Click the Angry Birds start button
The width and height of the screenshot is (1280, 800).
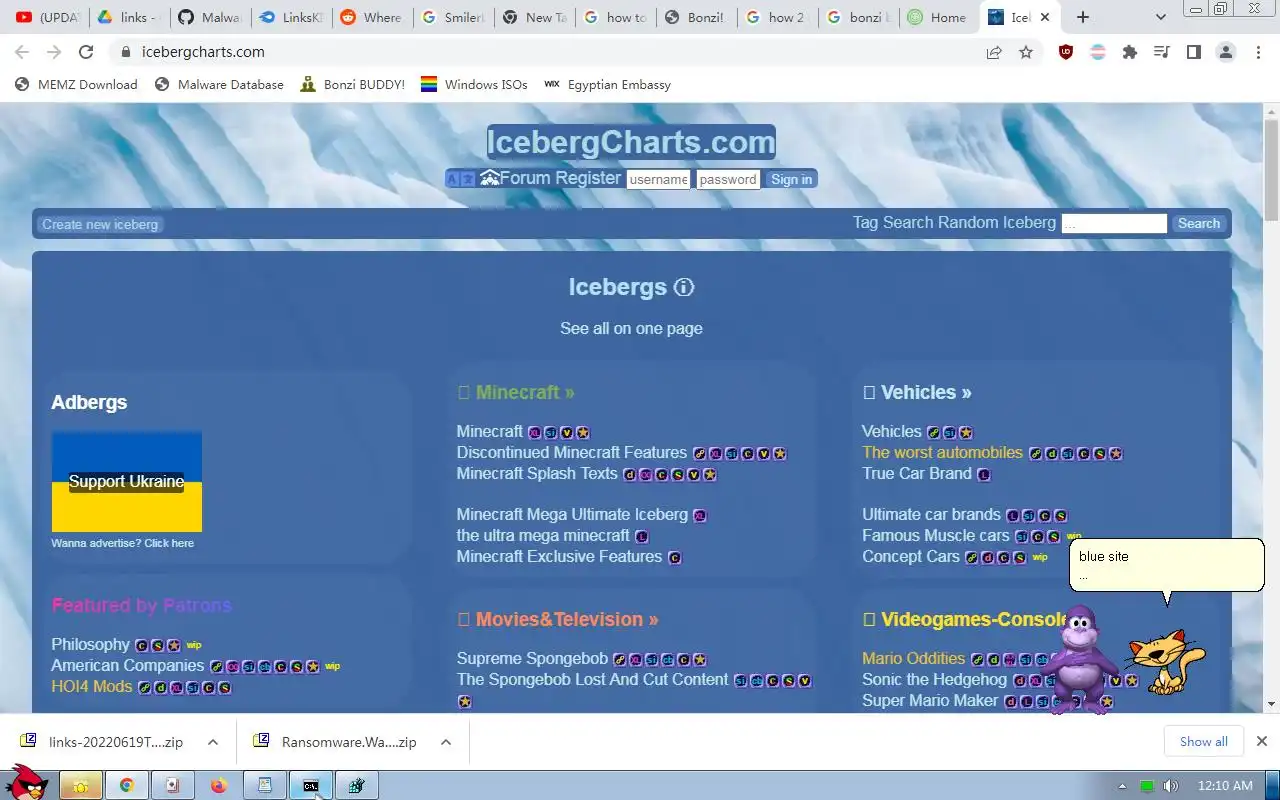pos(26,783)
